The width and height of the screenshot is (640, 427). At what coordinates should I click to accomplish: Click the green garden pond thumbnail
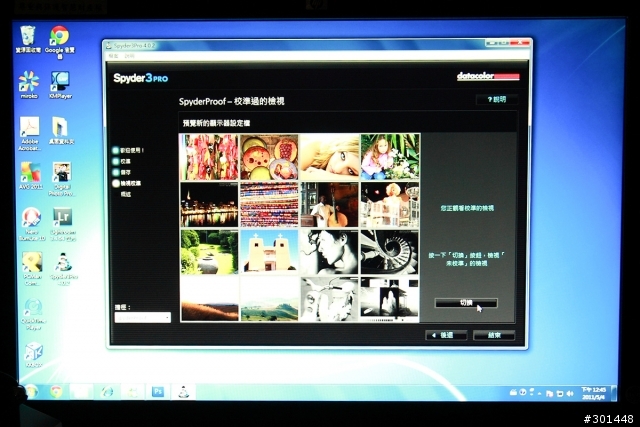[209, 252]
